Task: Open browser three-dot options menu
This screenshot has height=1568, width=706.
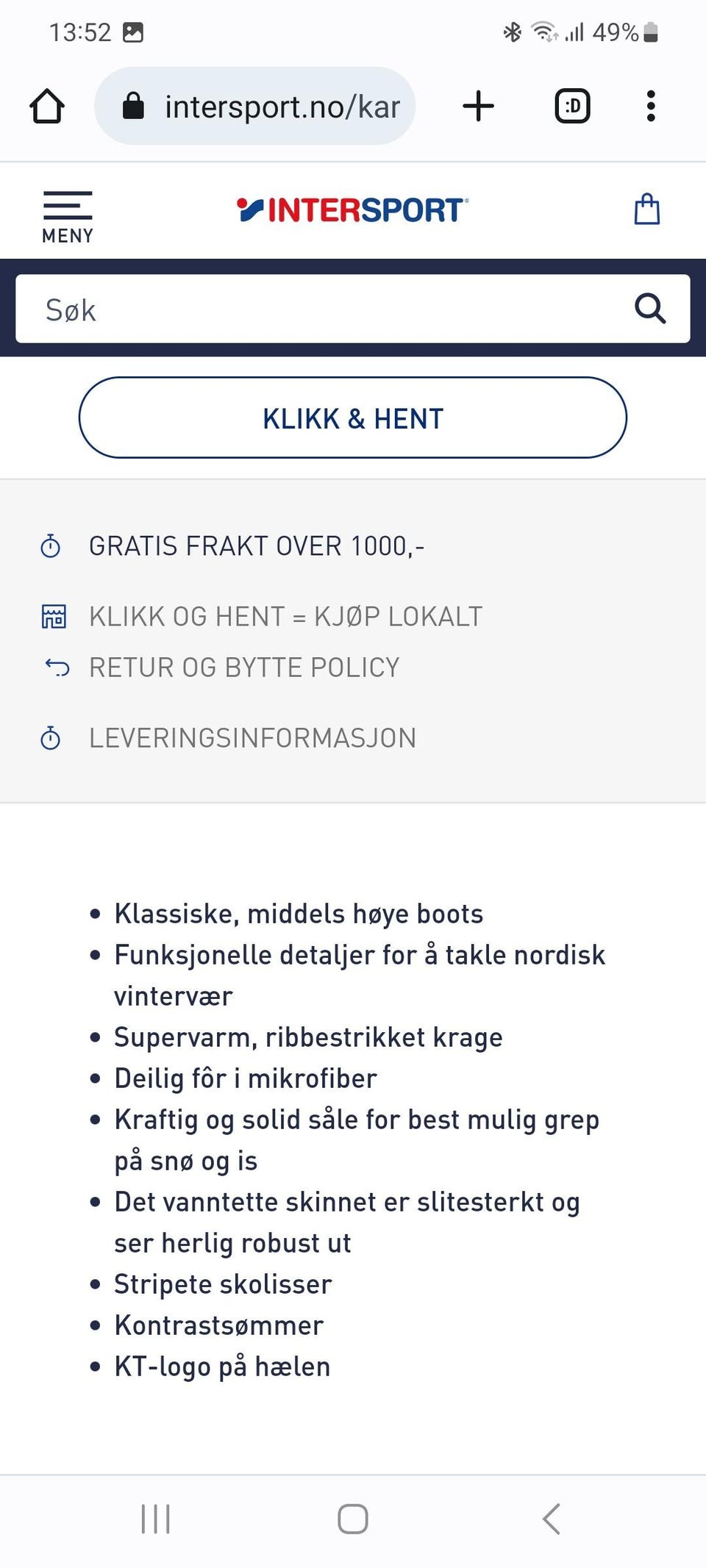Action: pos(650,106)
